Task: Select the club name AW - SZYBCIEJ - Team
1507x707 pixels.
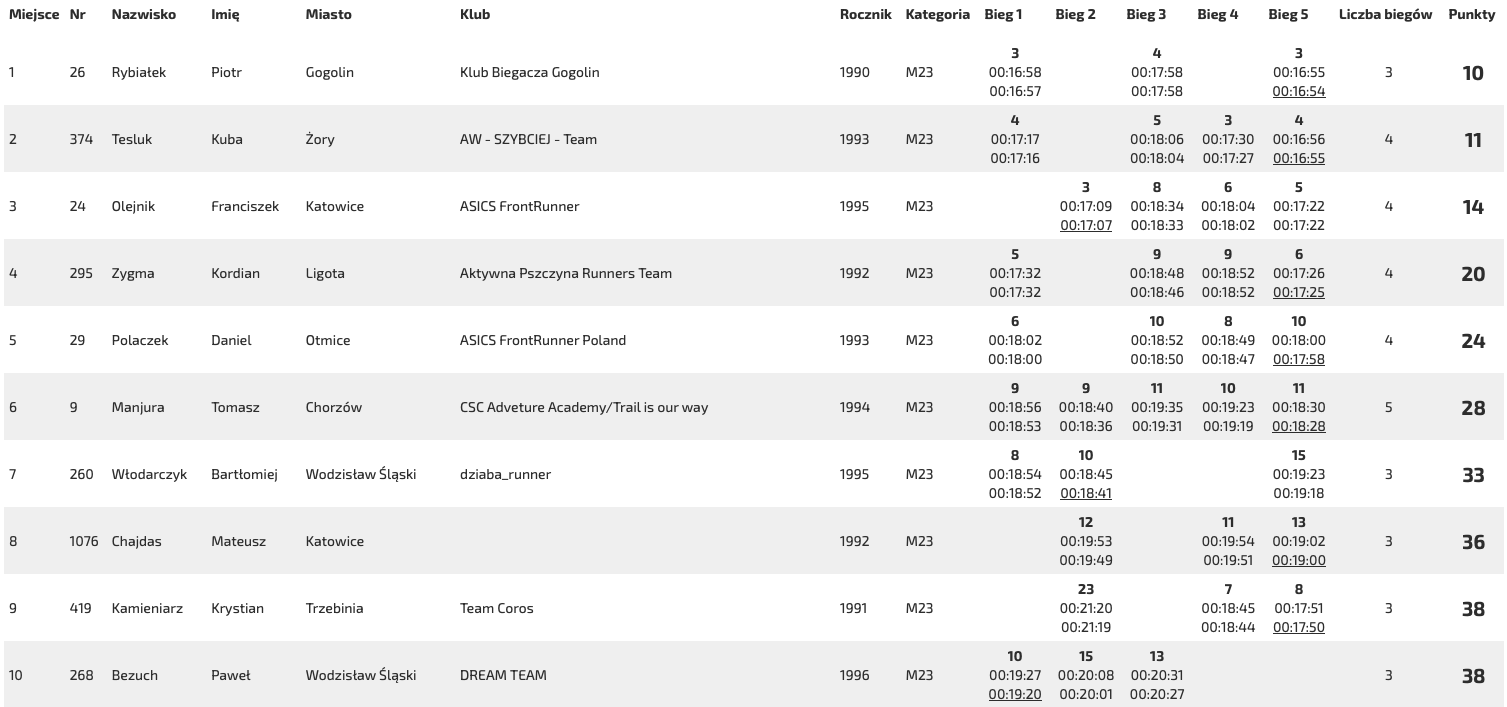Action: coord(528,139)
